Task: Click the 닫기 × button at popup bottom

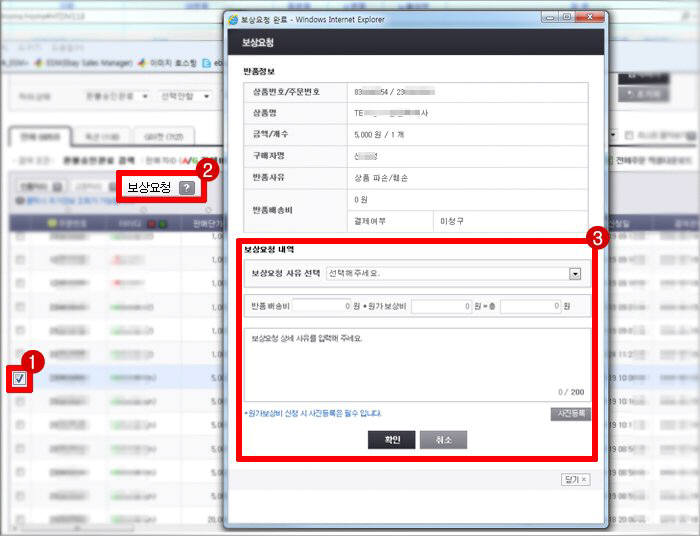Action: pos(576,480)
